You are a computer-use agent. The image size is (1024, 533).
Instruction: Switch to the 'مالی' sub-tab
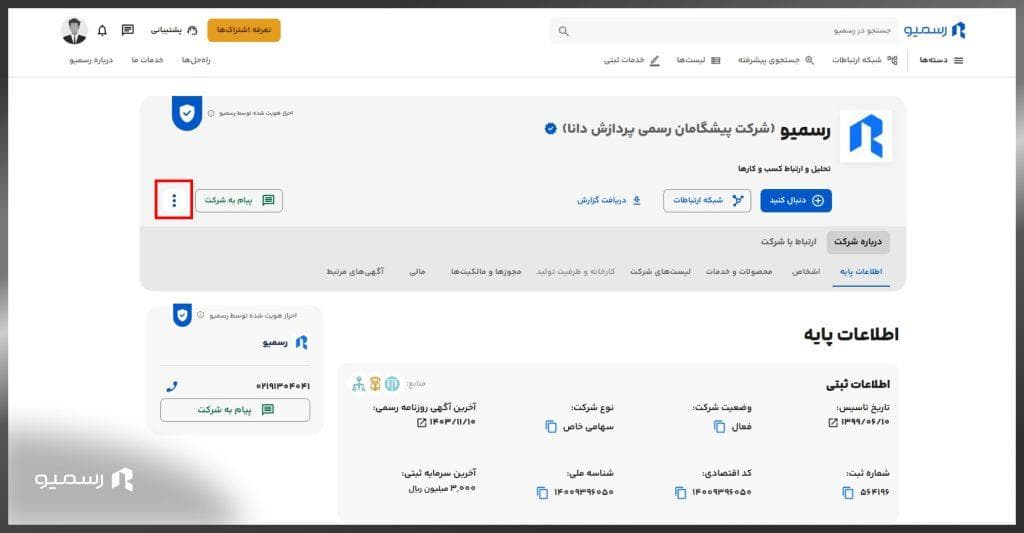(417, 272)
